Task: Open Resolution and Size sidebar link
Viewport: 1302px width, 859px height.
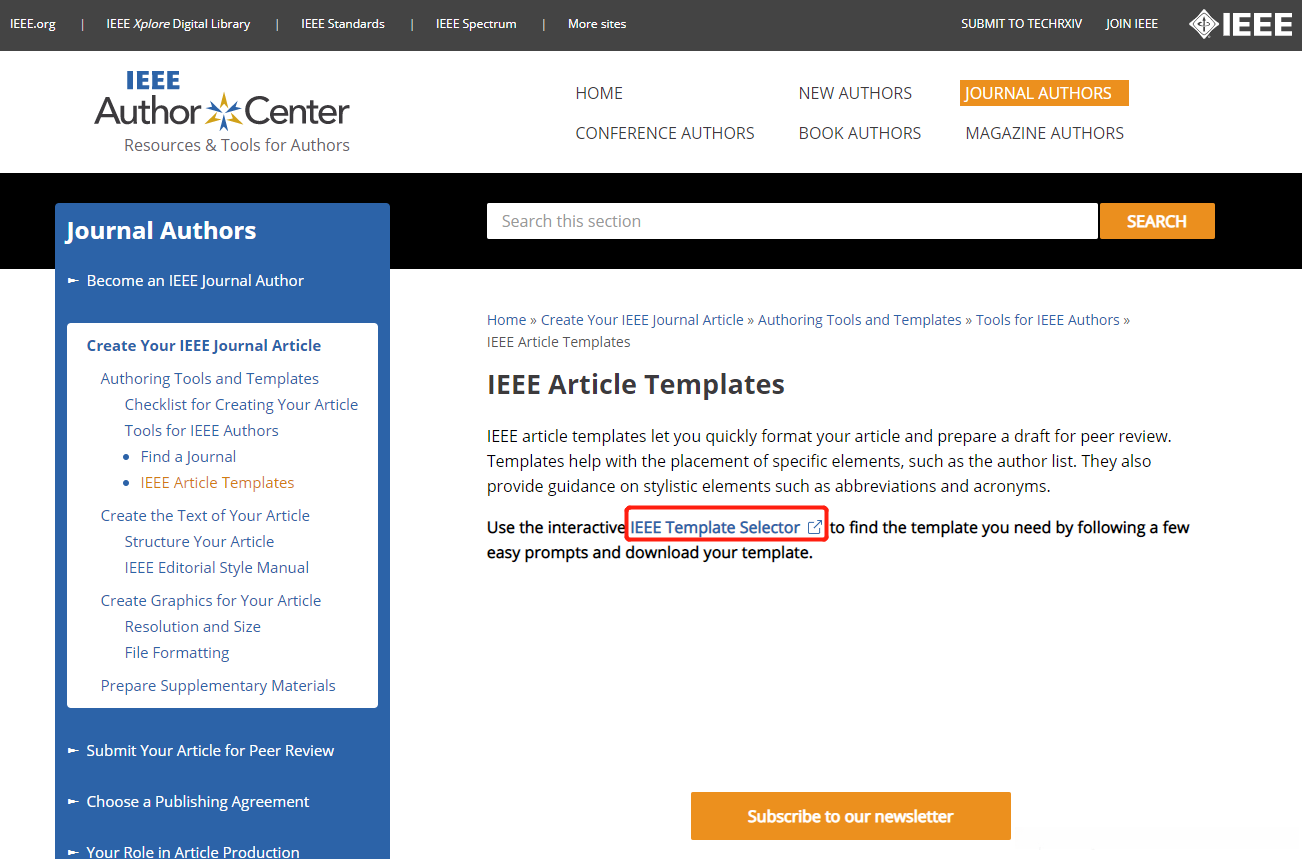Action: click(x=193, y=627)
